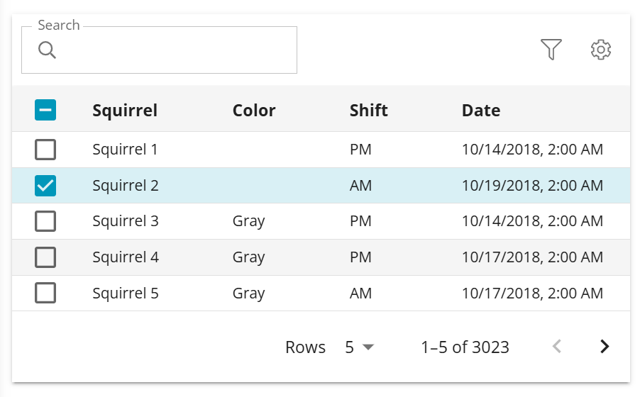Click the magnifying glass search icon
The height and width of the screenshot is (397, 640).
point(47,50)
